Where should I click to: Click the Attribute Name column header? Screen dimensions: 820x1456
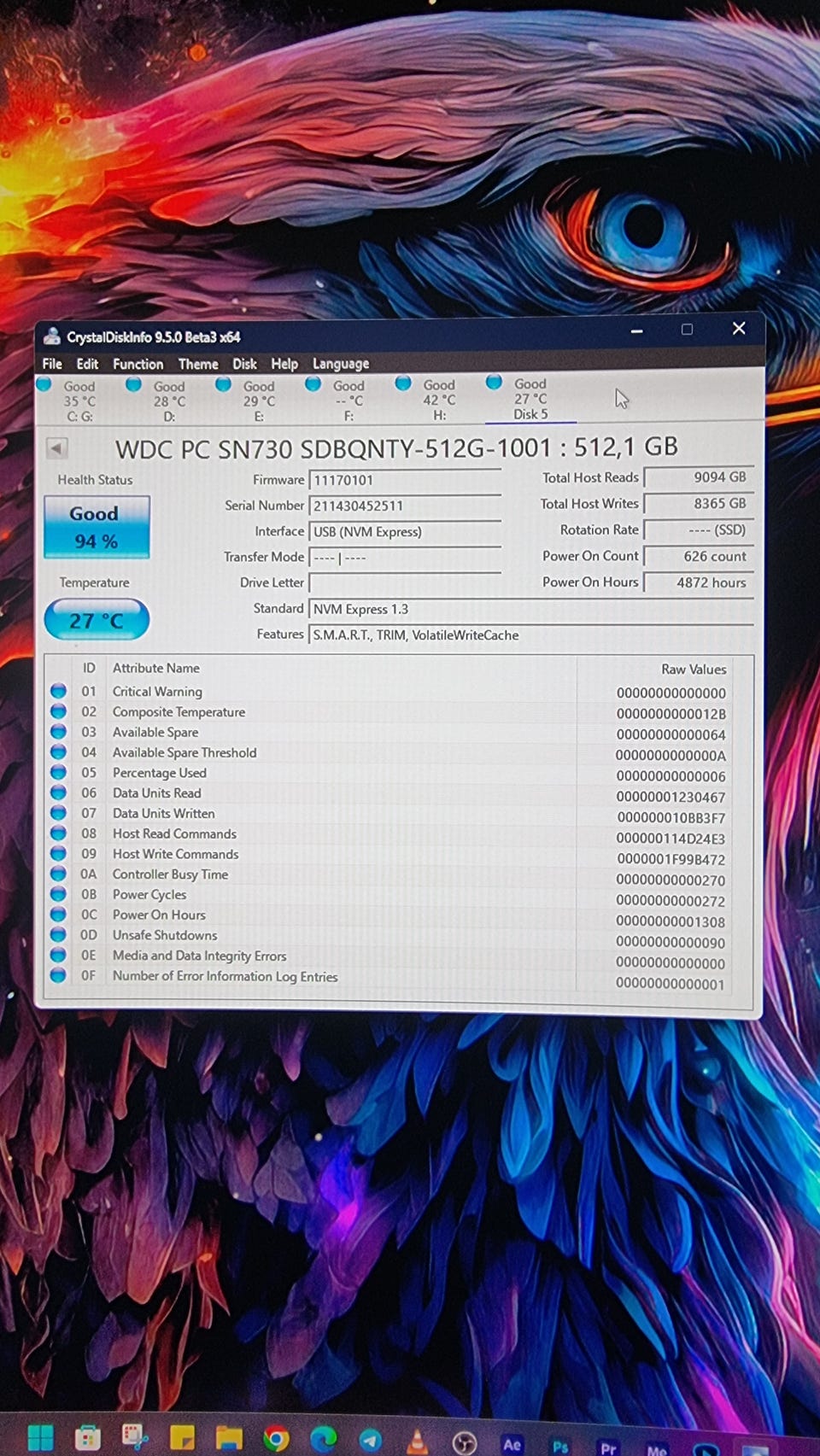tap(156, 668)
